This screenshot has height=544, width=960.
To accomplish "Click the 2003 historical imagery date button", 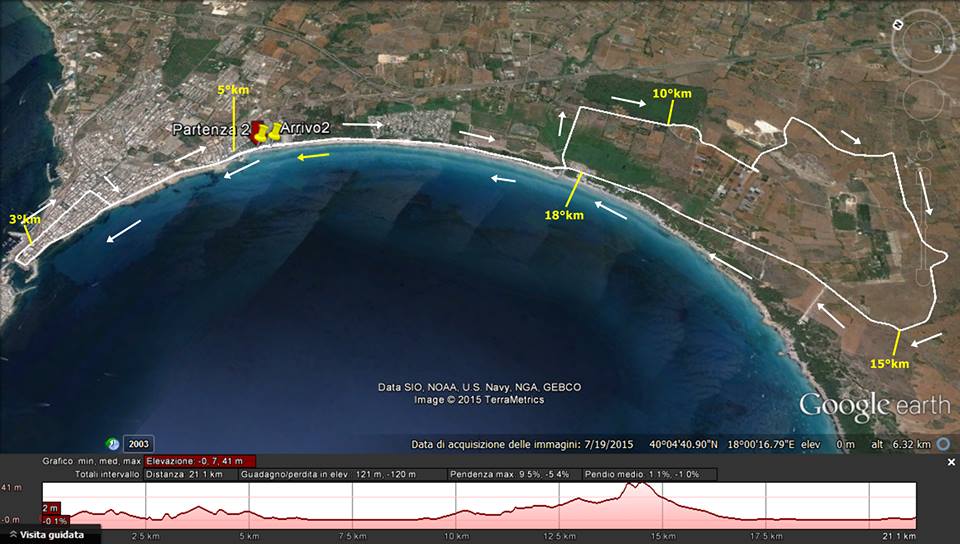I will coord(138,444).
